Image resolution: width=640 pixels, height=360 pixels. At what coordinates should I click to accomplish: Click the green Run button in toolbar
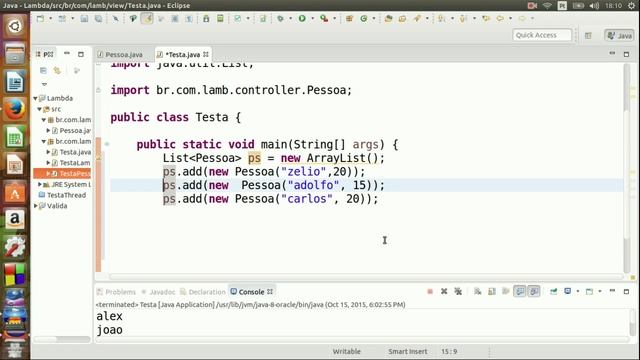(302, 18)
